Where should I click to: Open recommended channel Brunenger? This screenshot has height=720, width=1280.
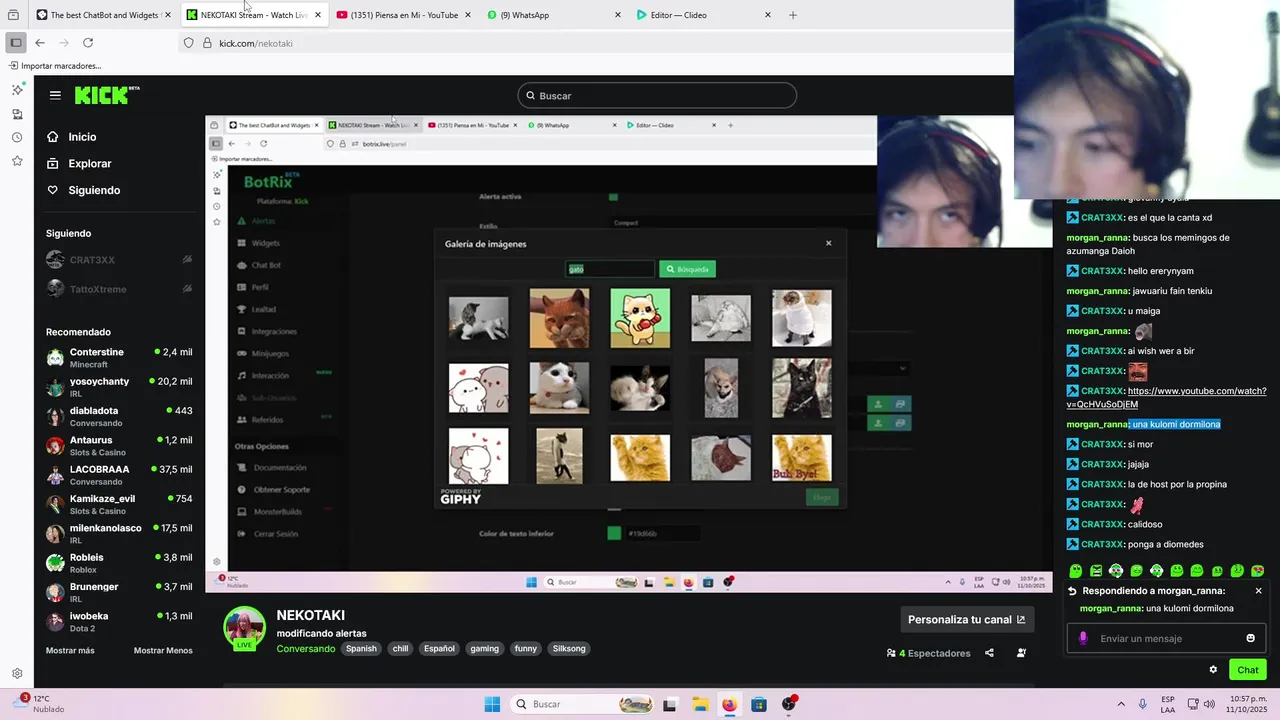119,592
